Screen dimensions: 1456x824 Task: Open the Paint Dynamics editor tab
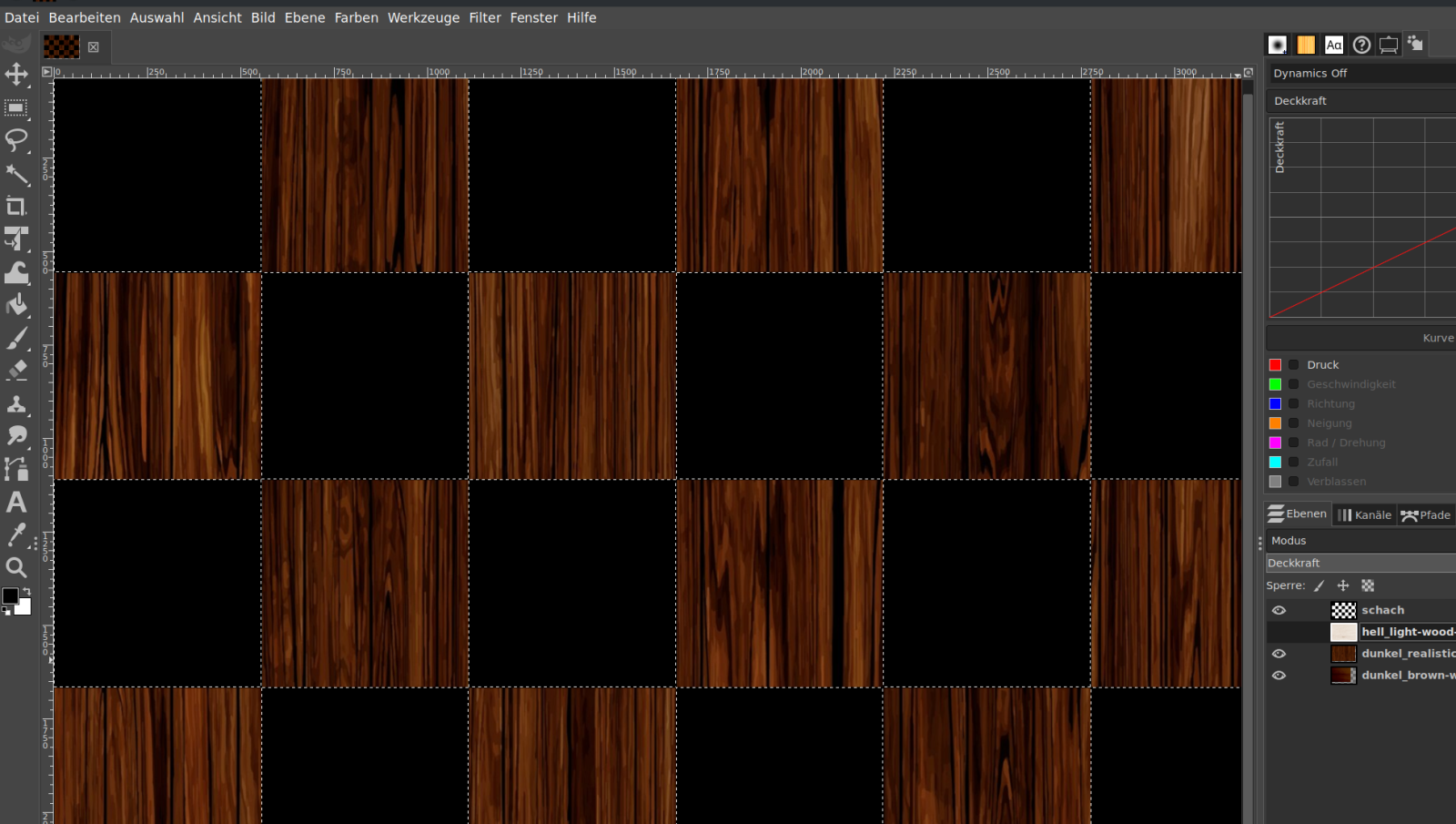(x=1415, y=43)
